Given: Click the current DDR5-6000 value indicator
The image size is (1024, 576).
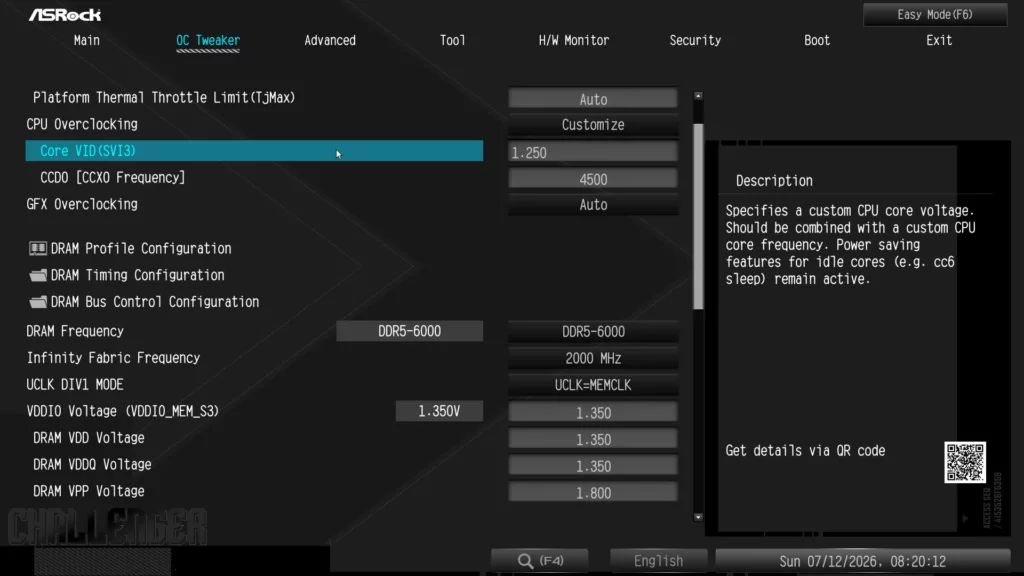Looking at the screenshot, I should (409, 331).
